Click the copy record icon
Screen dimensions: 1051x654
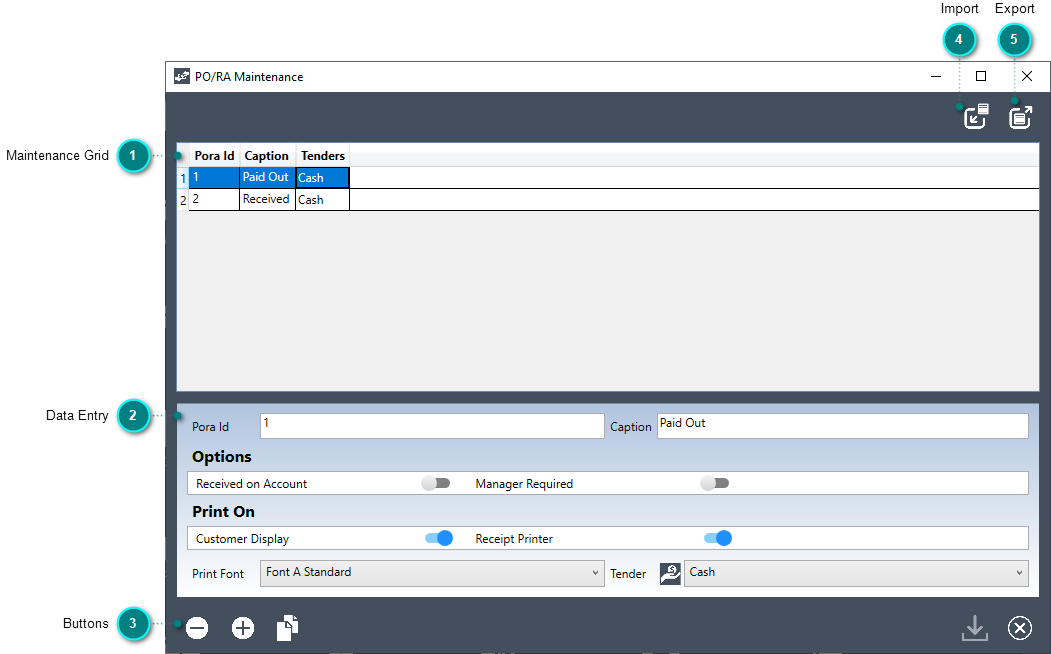coord(288,628)
